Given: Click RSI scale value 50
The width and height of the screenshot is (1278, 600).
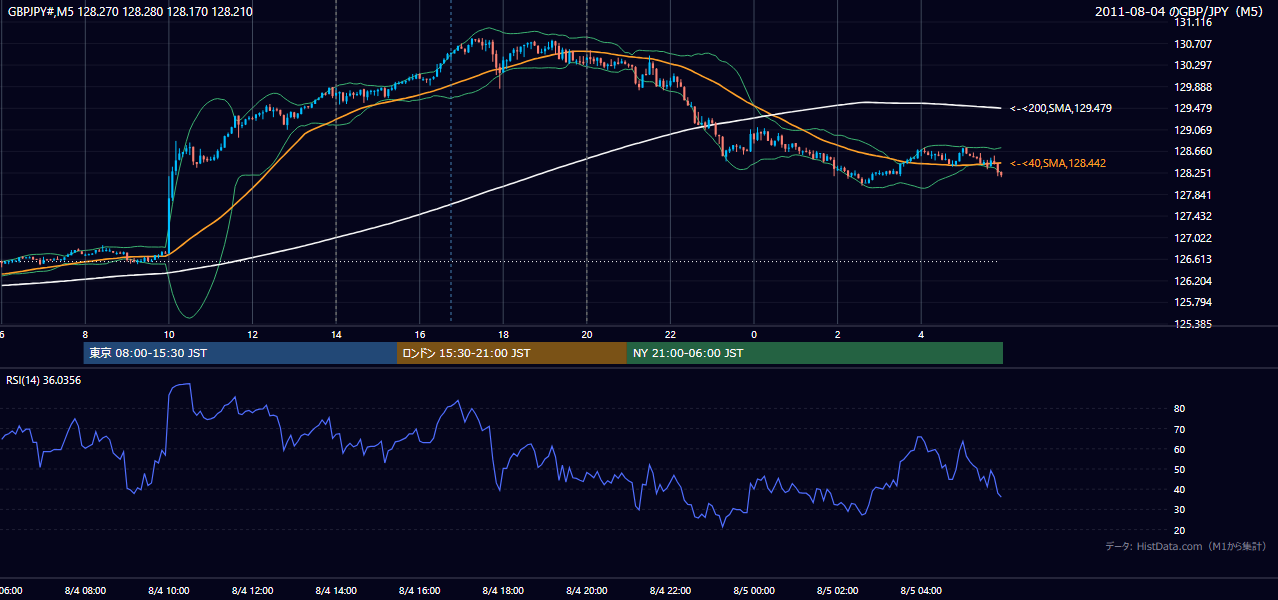Looking at the screenshot, I should 1179,469.
